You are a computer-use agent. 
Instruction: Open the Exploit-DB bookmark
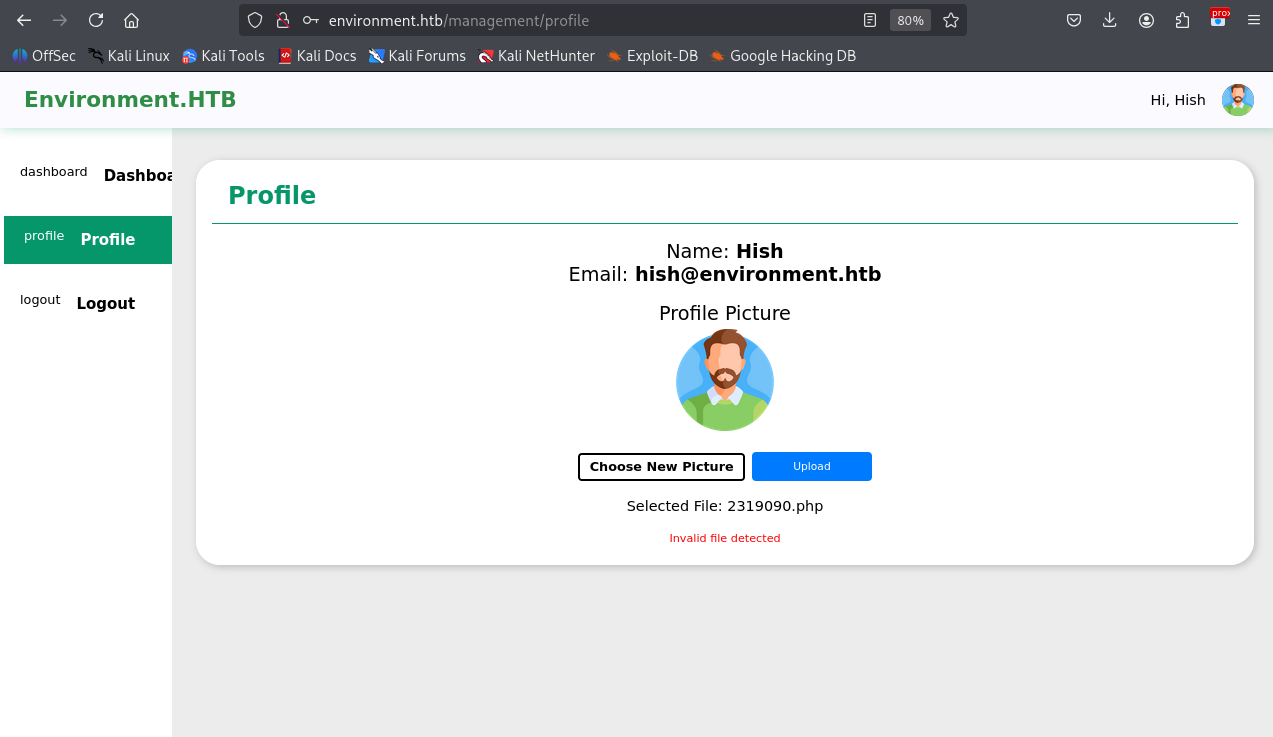coord(652,56)
